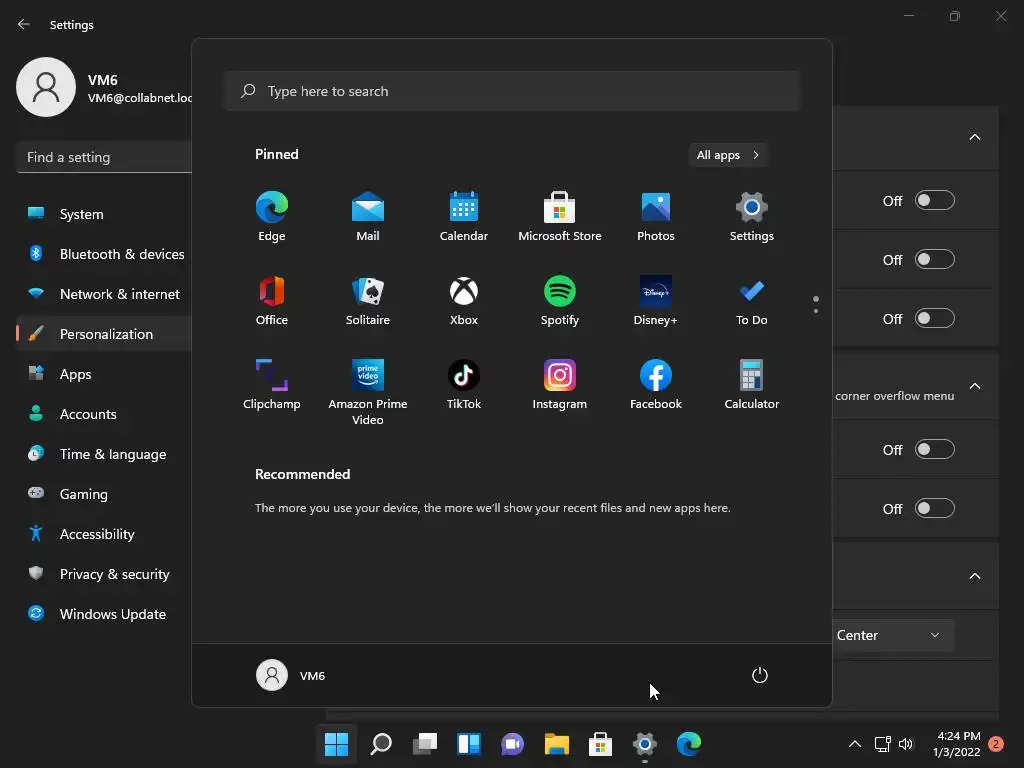
Task: Open Spotify from pinned apps
Action: [x=560, y=300]
